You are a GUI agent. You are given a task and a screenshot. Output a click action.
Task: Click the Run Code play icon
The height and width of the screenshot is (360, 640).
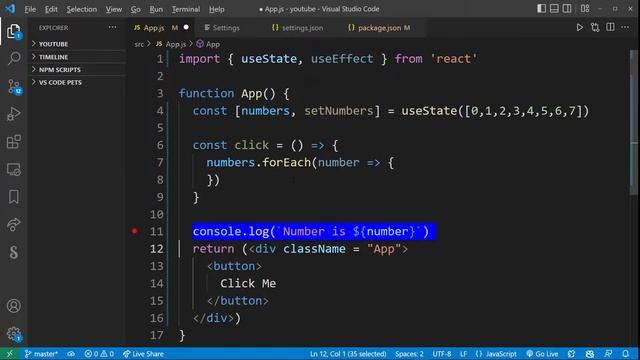tap(579, 28)
